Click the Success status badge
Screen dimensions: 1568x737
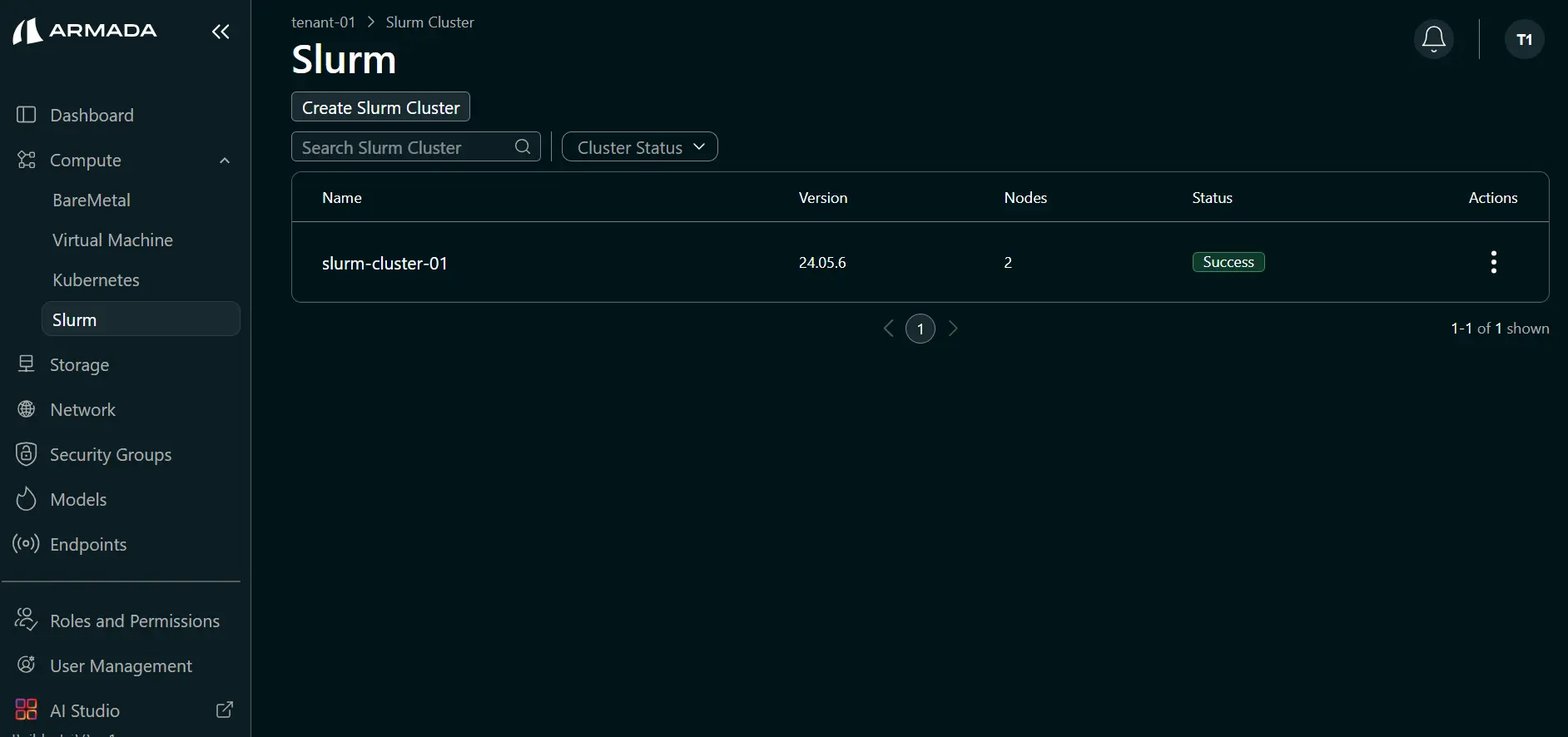(x=1228, y=262)
